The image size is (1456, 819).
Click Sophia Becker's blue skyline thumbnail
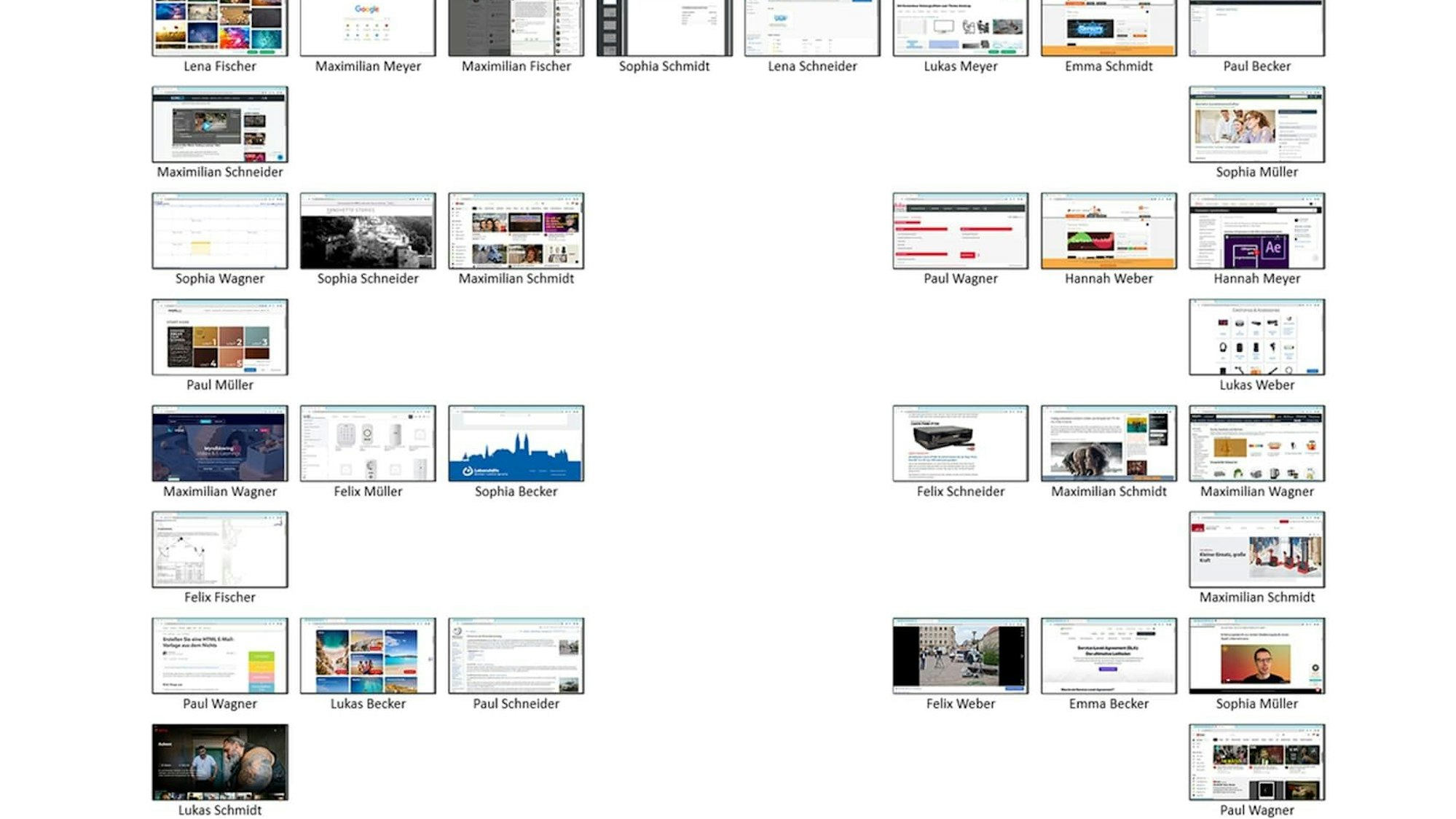[x=516, y=444]
